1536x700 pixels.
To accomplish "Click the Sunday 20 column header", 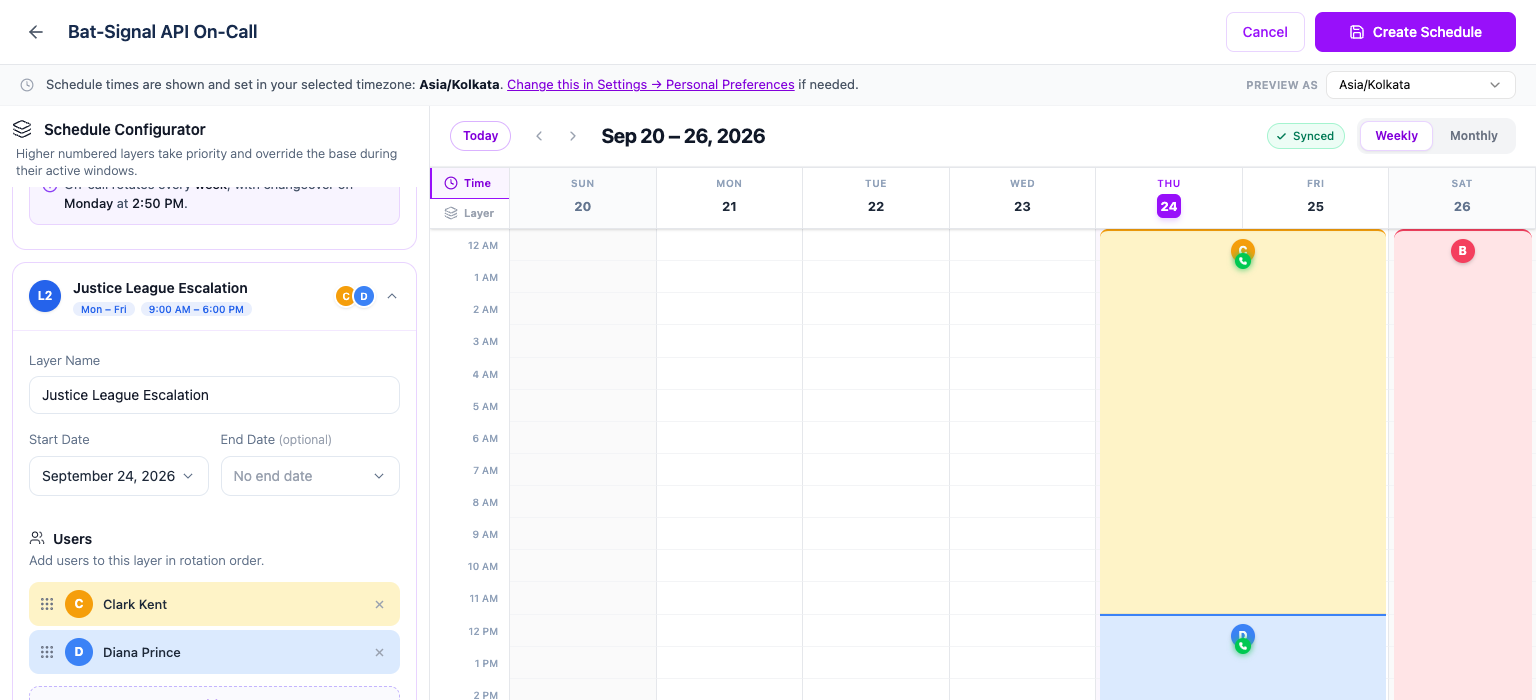I will 583,198.
